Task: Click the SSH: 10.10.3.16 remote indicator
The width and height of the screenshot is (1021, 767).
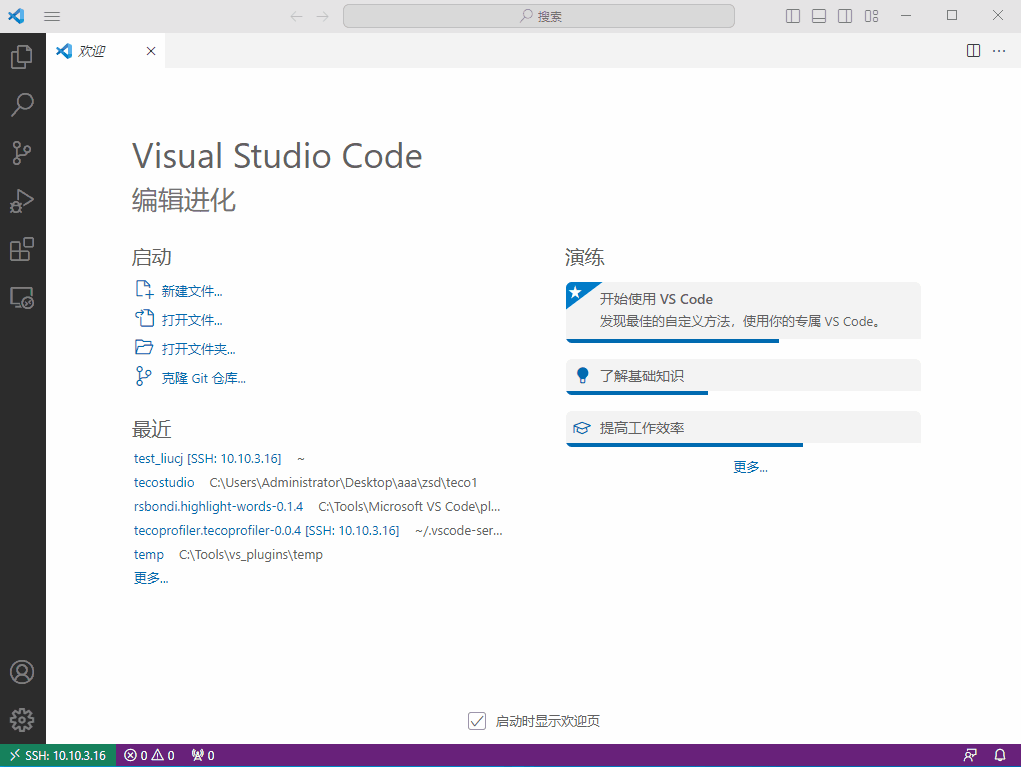Action: tap(58, 755)
